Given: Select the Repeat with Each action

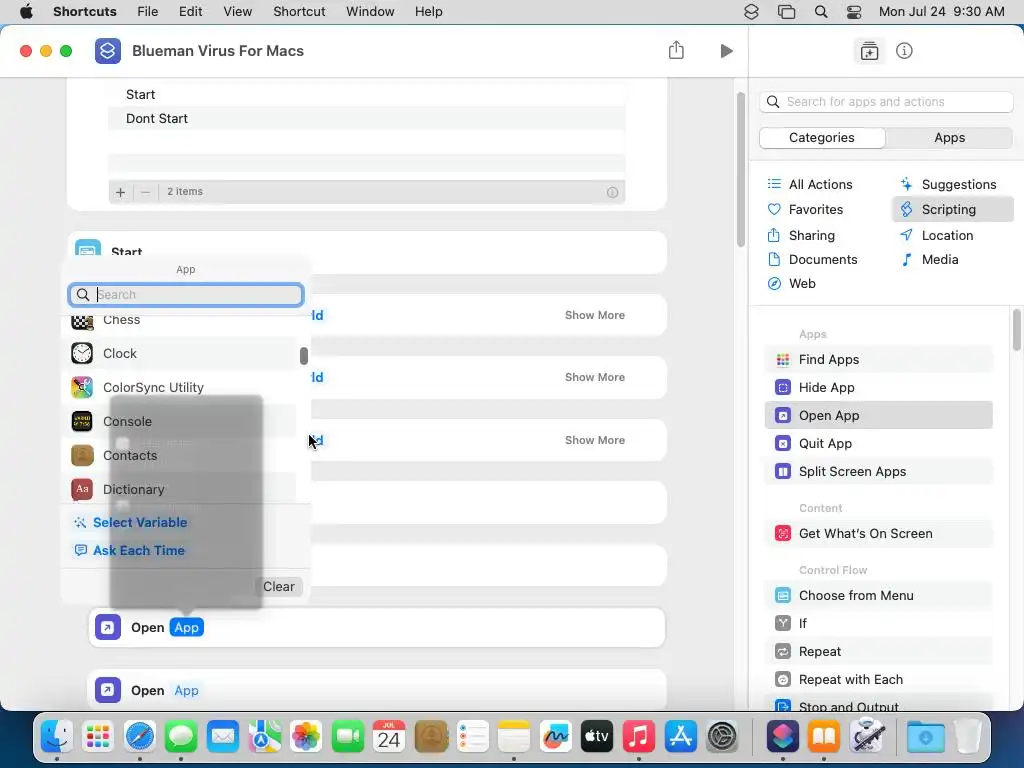Looking at the screenshot, I should pos(878,680).
